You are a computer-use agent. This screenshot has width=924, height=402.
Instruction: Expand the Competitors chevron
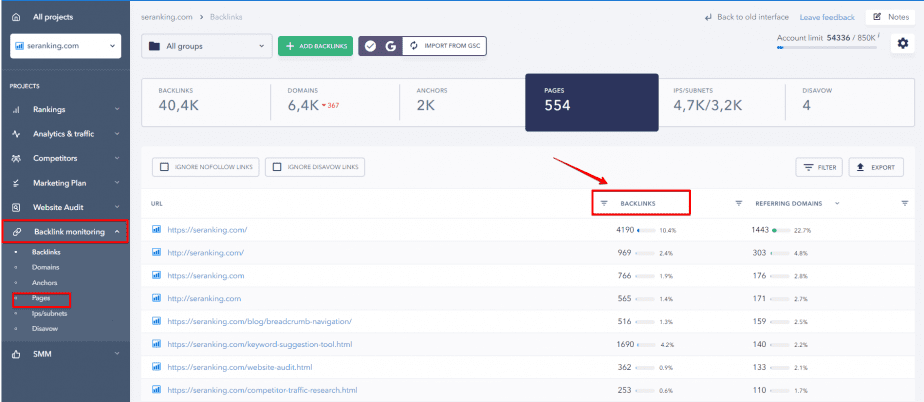117,159
